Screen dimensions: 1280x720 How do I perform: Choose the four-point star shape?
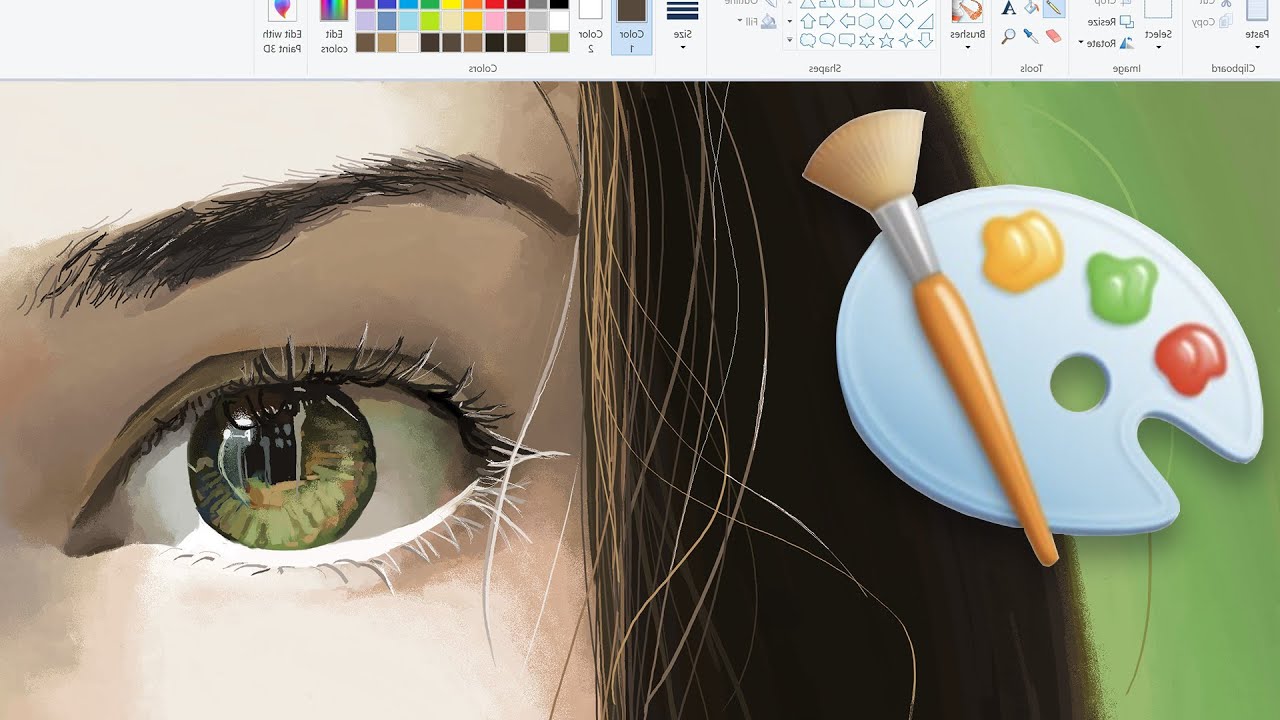point(906,41)
